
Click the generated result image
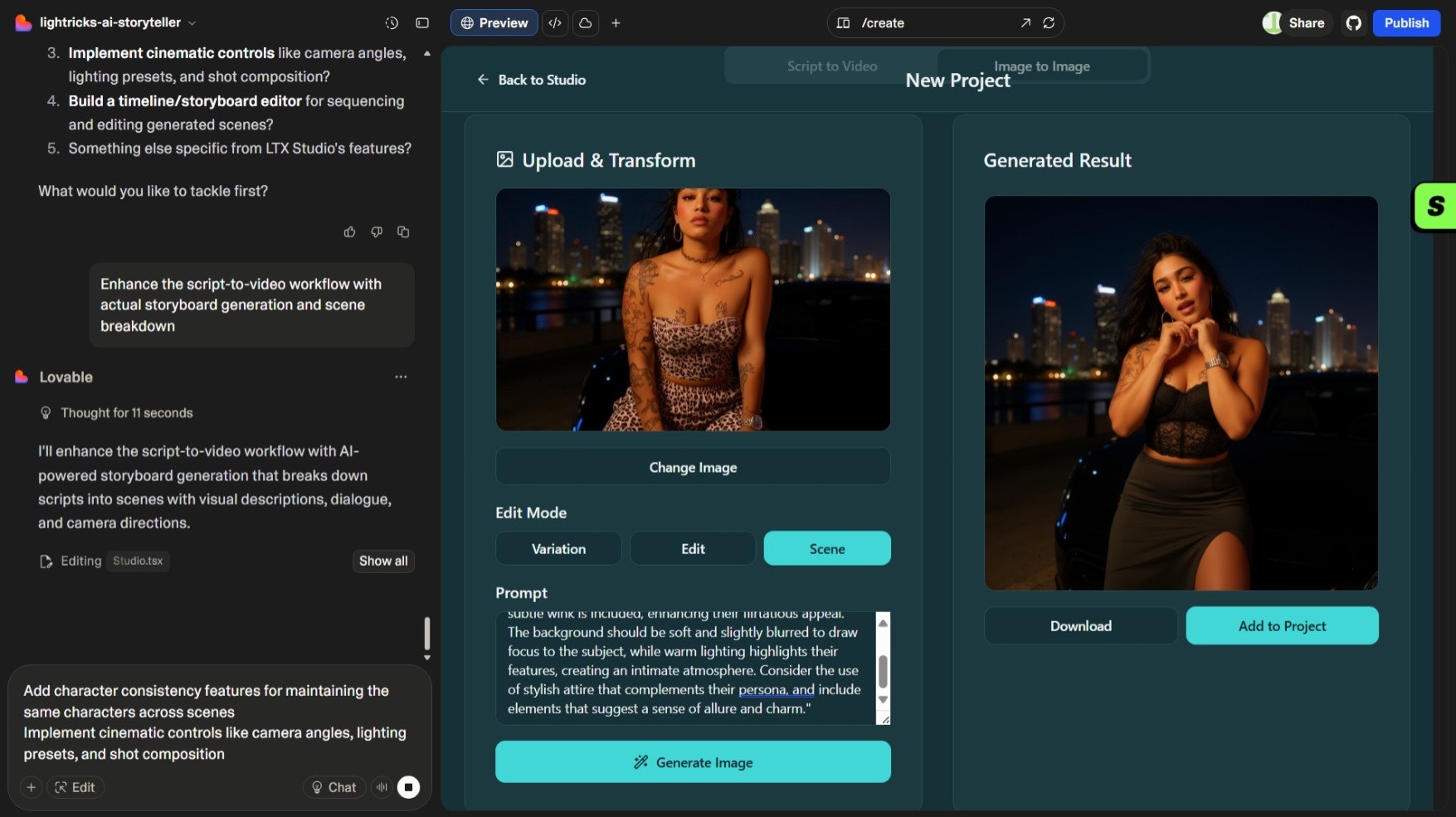pyautogui.click(x=1181, y=393)
